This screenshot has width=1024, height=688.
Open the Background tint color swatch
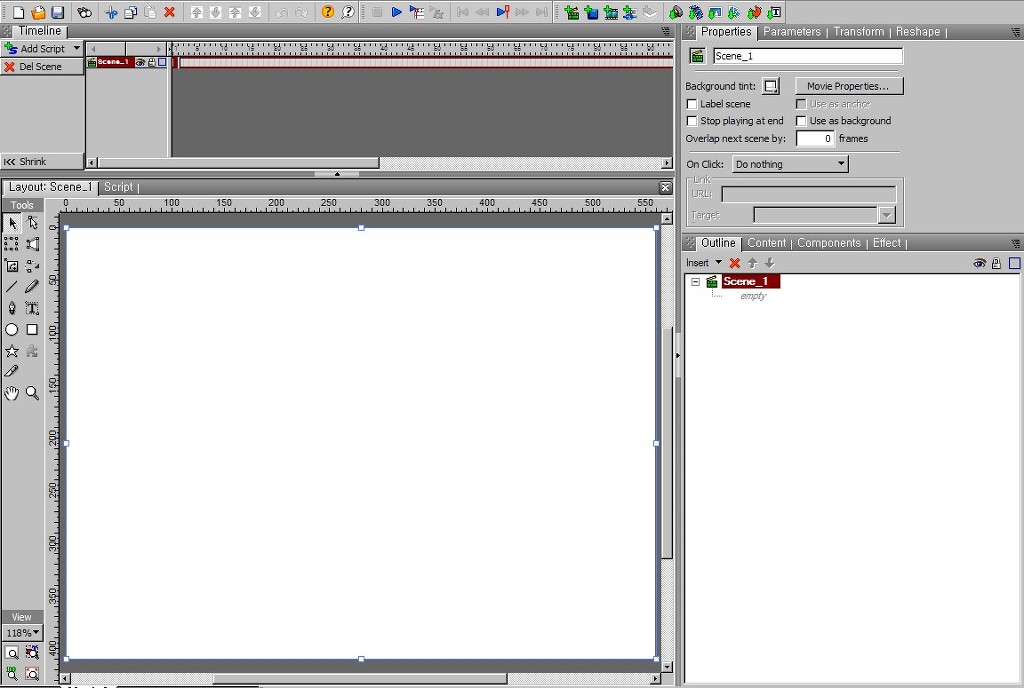point(771,86)
